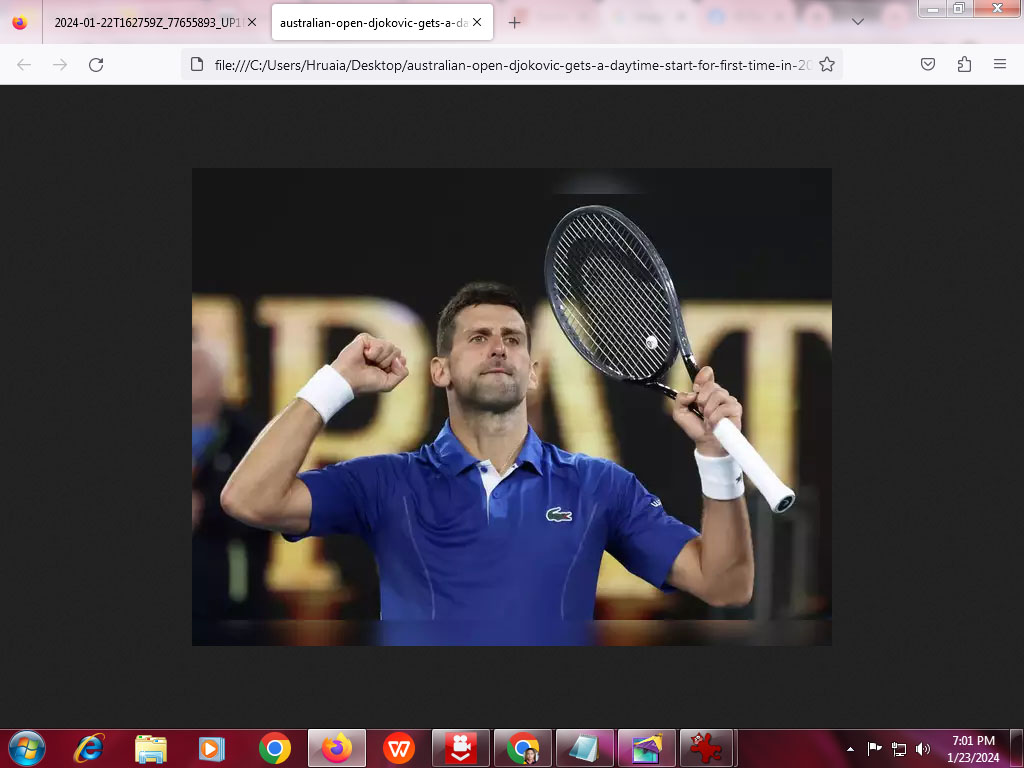This screenshot has width=1024, height=768.
Task: Open the taskbar volume speaker control
Action: (x=922, y=748)
